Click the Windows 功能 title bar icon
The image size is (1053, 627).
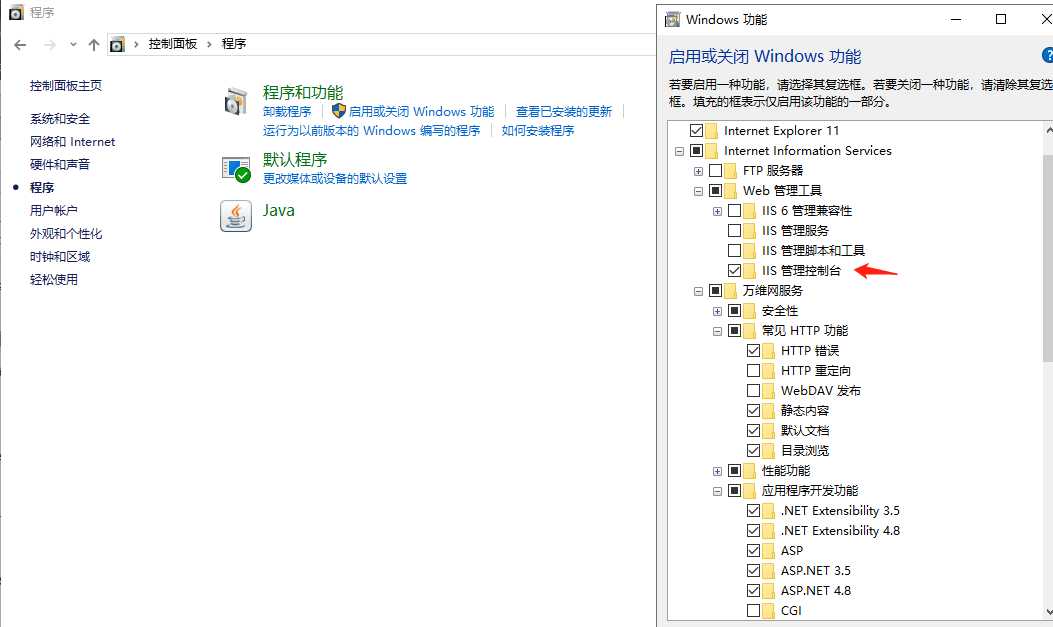click(x=672, y=19)
